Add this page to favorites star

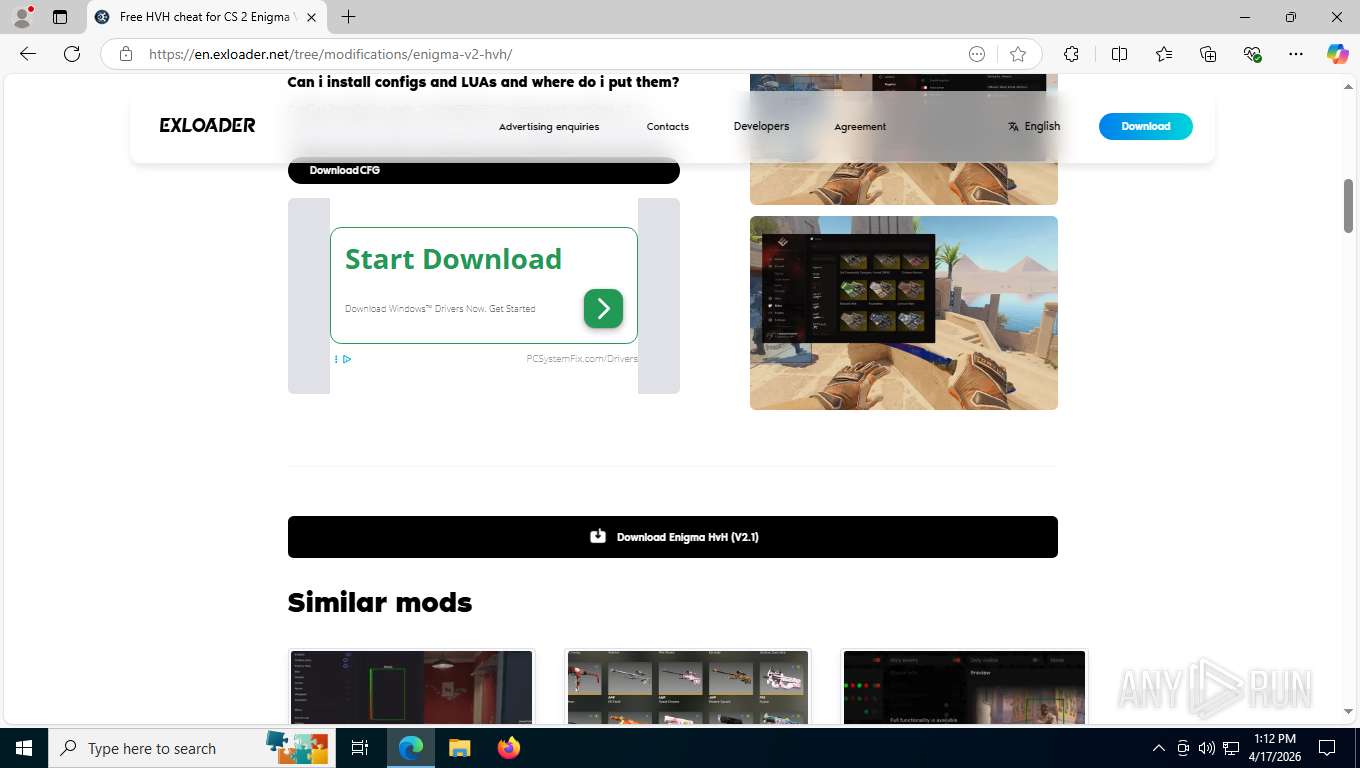(x=1018, y=54)
